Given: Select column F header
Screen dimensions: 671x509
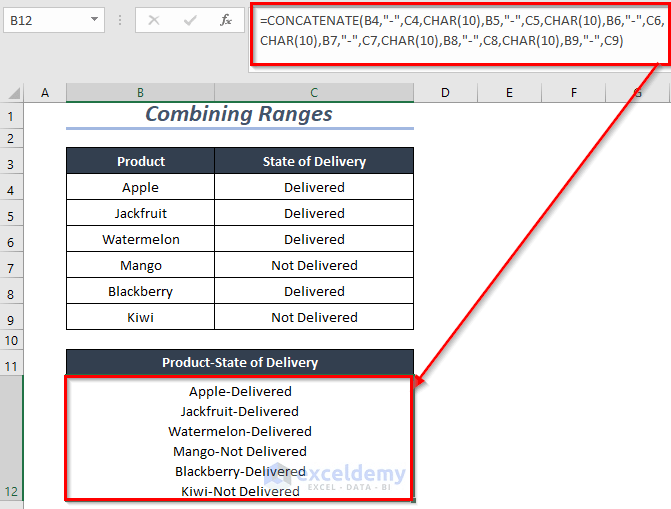Looking at the screenshot, I should click(573, 92).
